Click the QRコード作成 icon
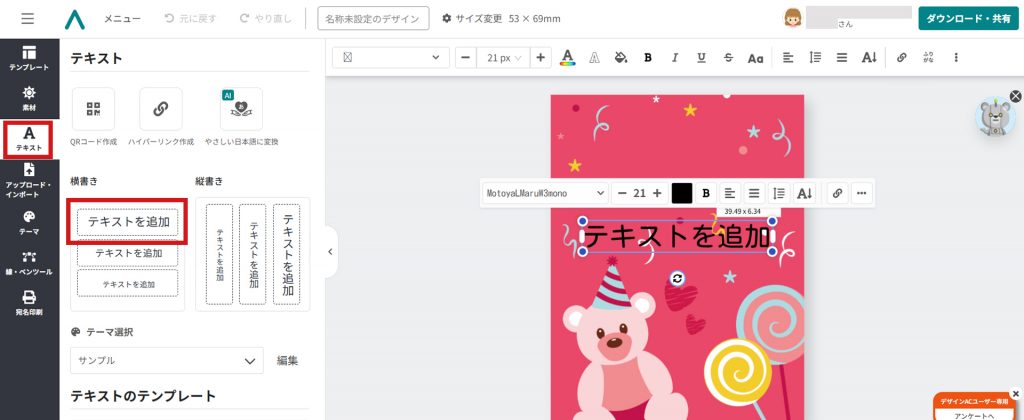This screenshot has width=1024, height=420. click(x=93, y=109)
